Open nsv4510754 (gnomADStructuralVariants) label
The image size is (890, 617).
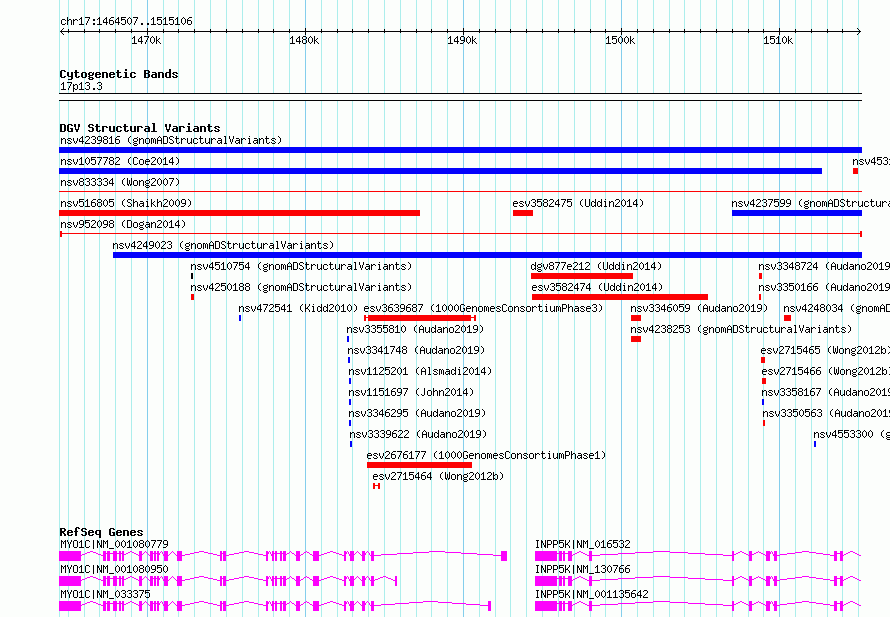click(301, 266)
